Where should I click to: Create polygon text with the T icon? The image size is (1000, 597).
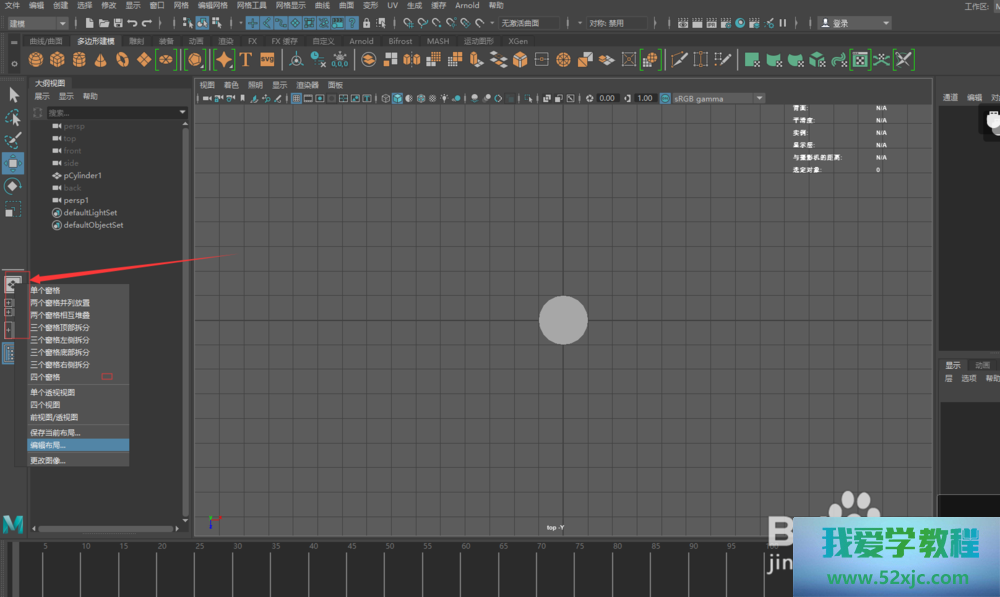point(245,60)
